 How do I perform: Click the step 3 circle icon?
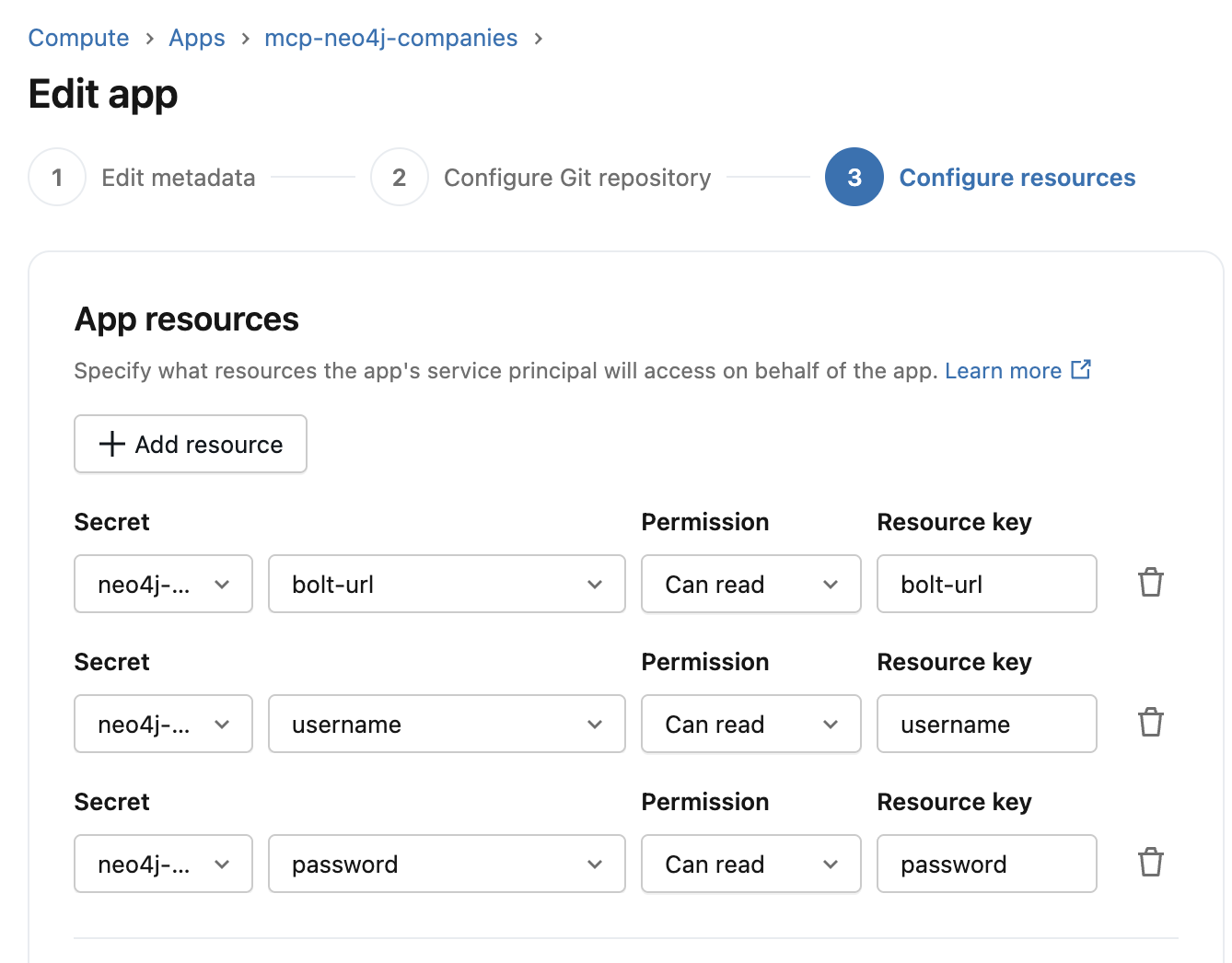pos(854,177)
